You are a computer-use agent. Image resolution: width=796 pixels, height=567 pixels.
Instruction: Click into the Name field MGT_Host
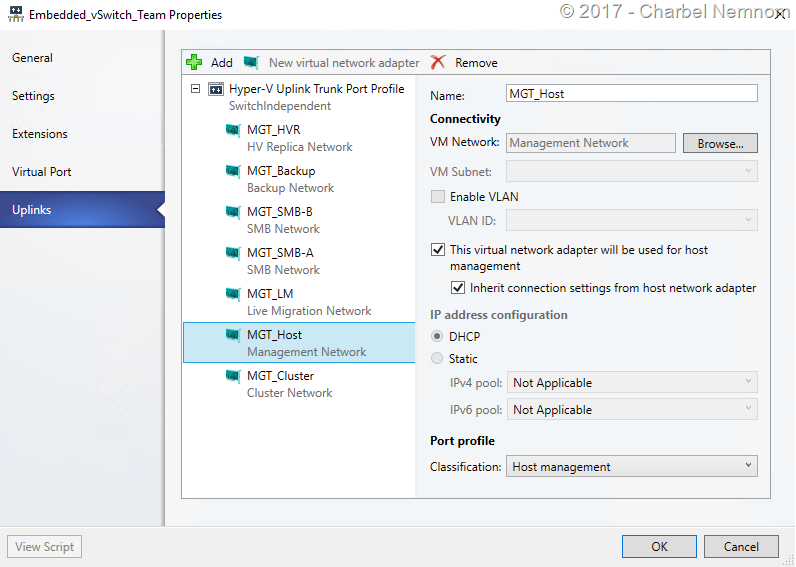point(632,93)
